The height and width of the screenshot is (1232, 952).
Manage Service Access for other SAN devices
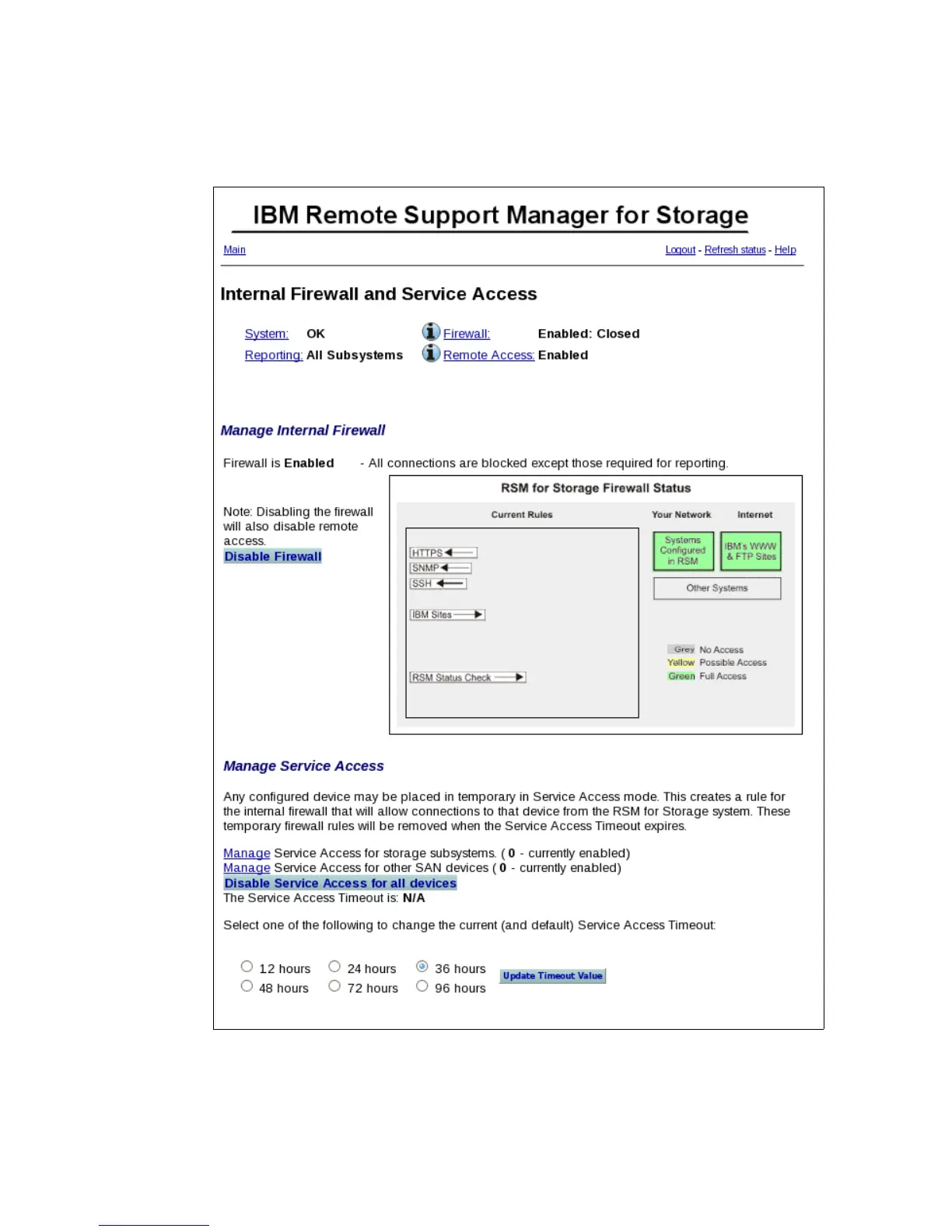[247, 868]
